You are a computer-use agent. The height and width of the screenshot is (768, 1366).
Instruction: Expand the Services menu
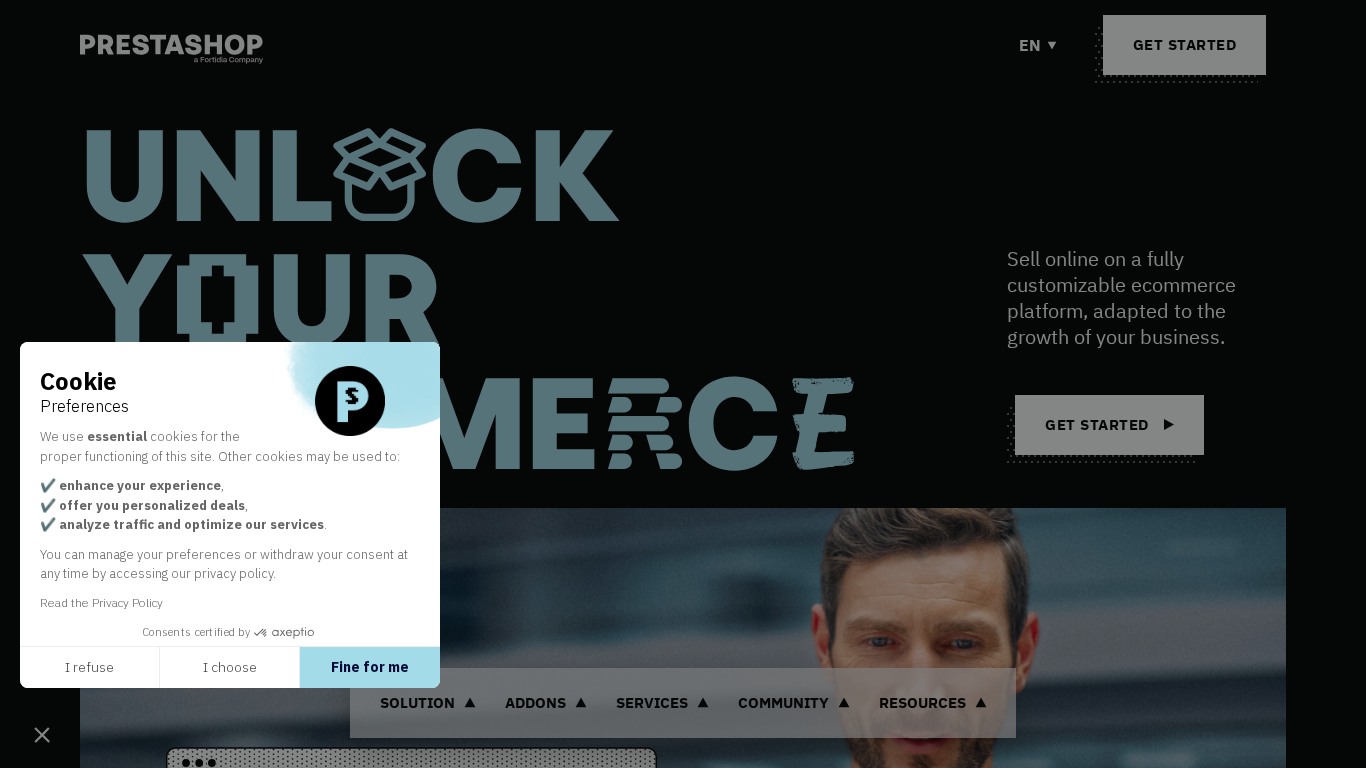coord(662,703)
